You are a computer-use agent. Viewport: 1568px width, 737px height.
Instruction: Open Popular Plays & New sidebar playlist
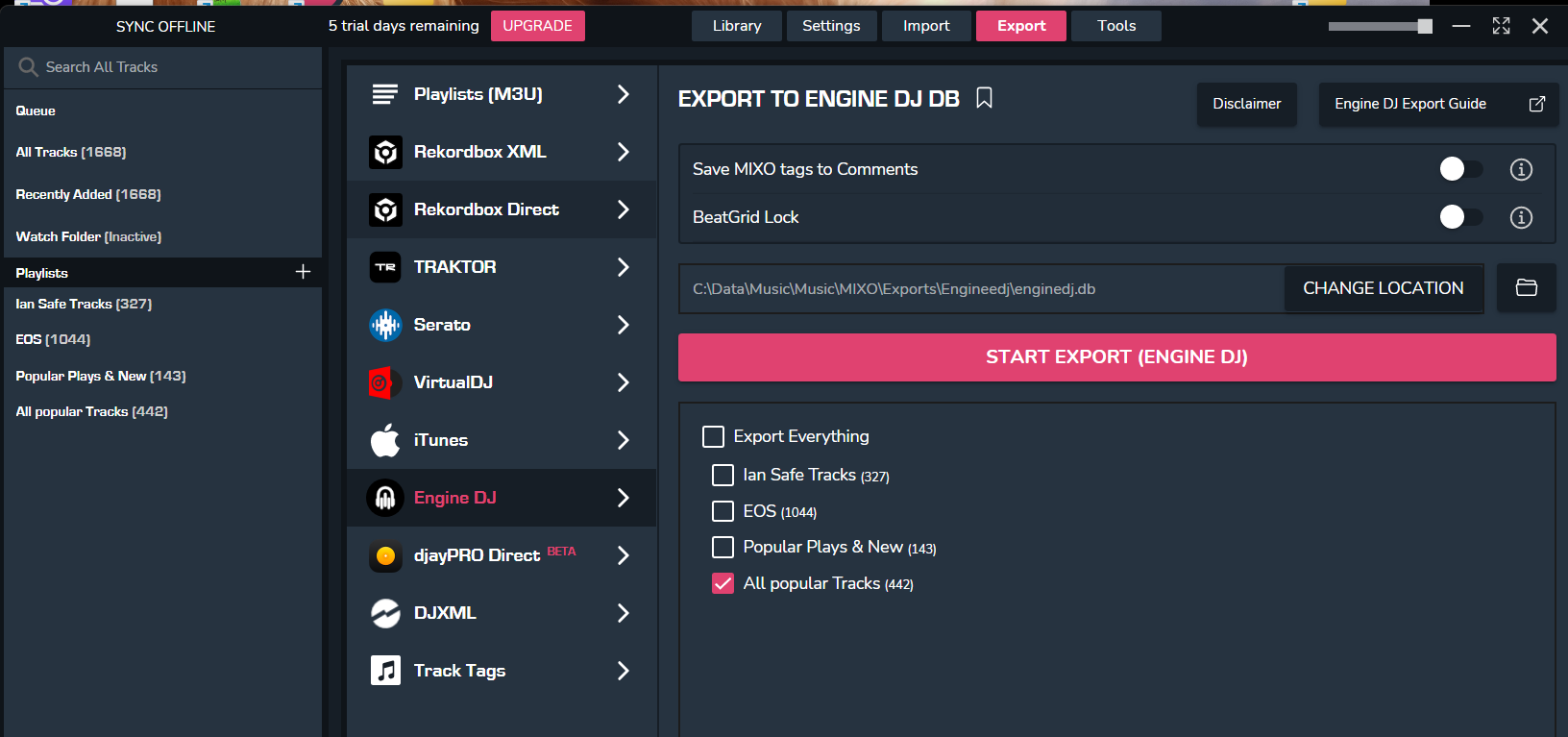[101, 376]
